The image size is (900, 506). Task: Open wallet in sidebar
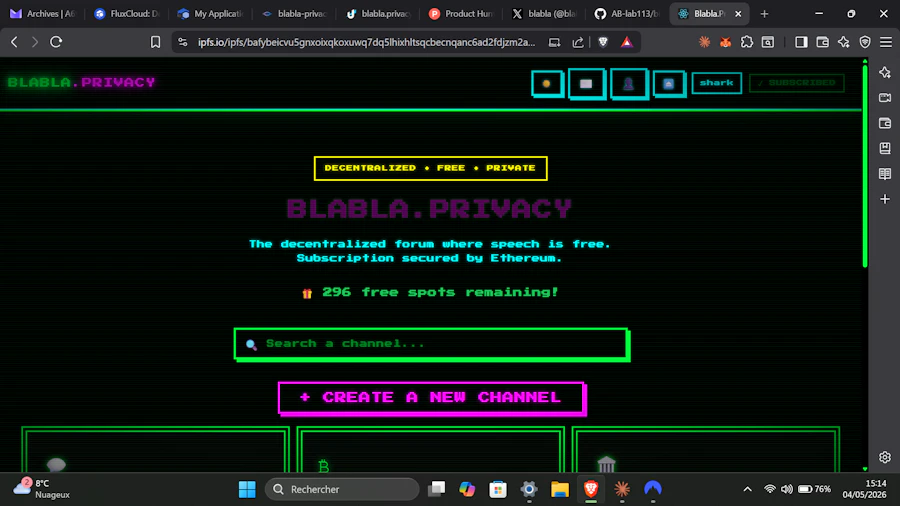click(x=885, y=123)
